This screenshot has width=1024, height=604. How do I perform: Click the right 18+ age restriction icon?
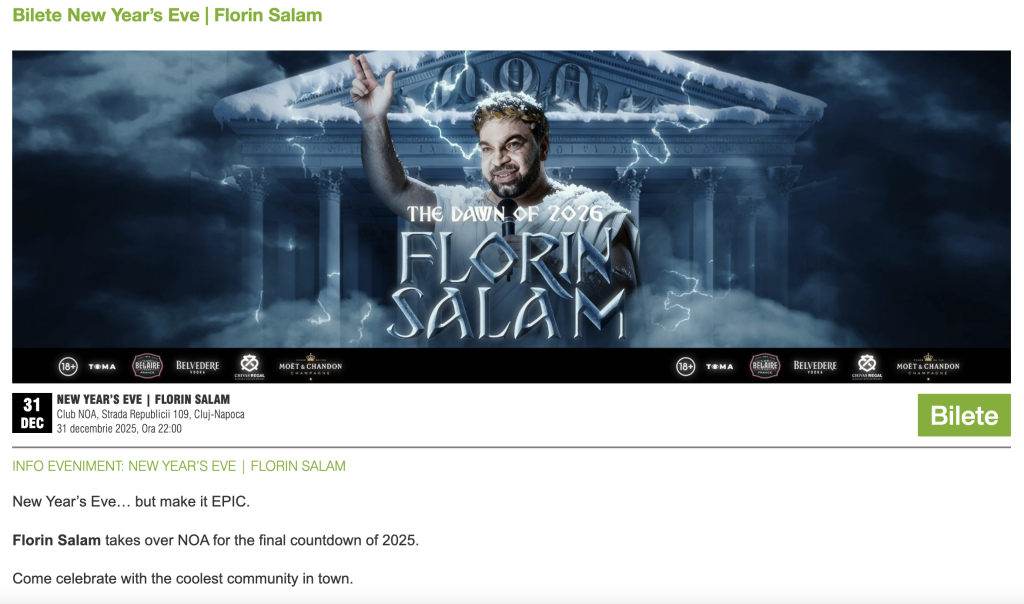click(x=685, y=366)
